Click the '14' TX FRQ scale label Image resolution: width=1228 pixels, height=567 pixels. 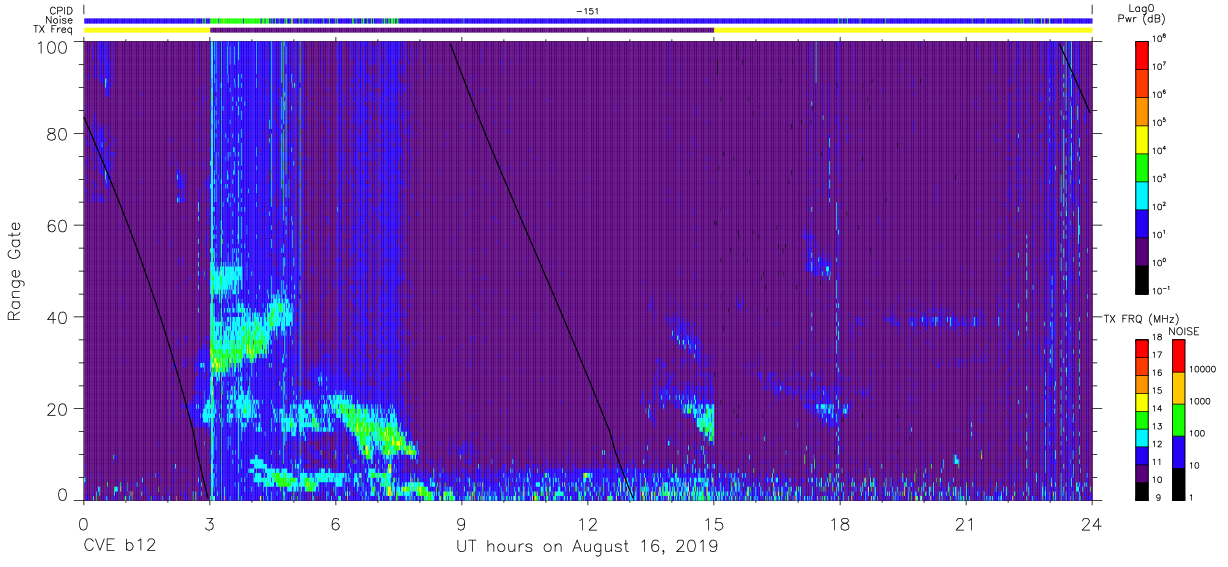click(1157, 408)
